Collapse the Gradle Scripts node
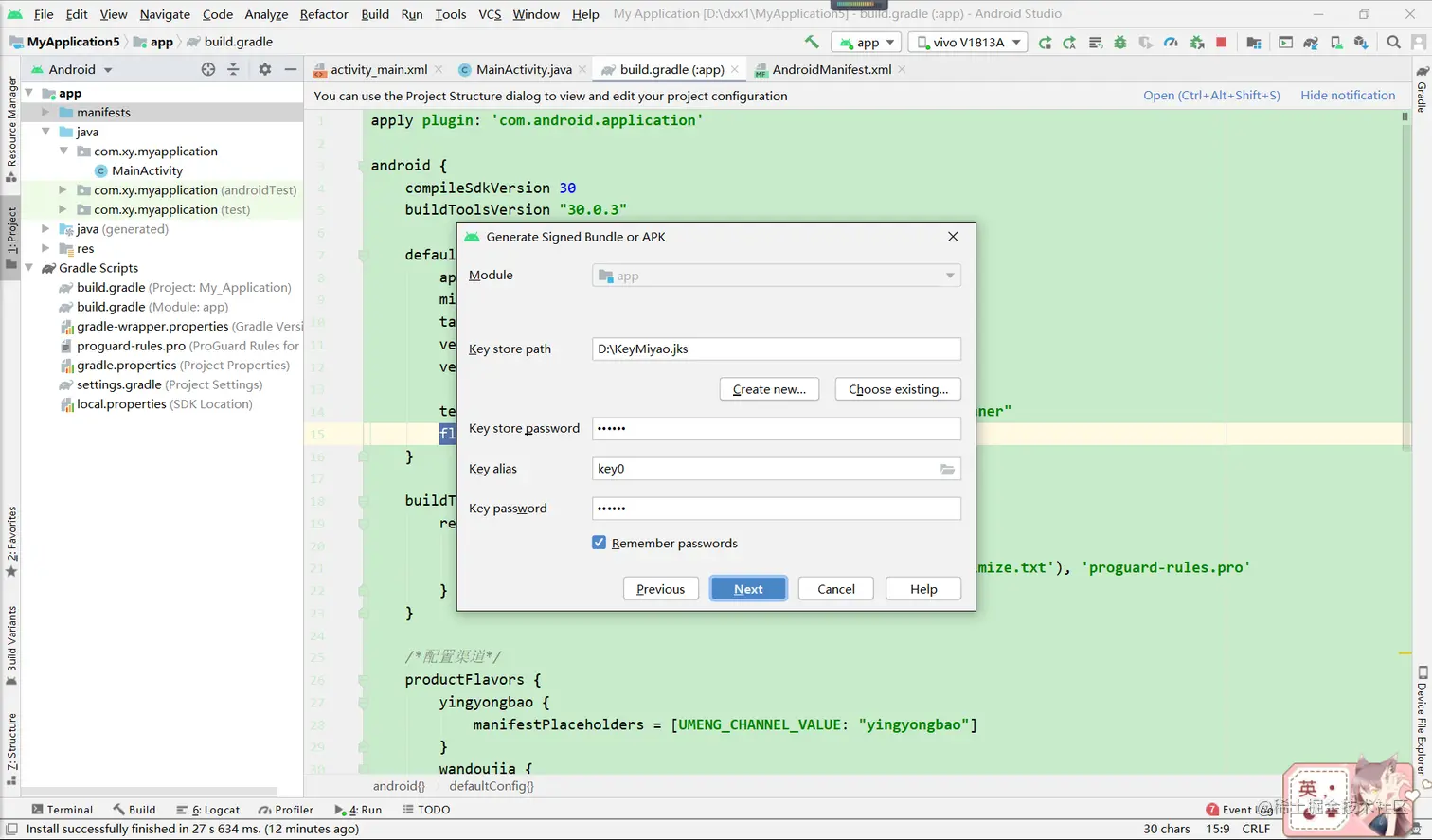1432x840 pixels. [x=29, y=268]
